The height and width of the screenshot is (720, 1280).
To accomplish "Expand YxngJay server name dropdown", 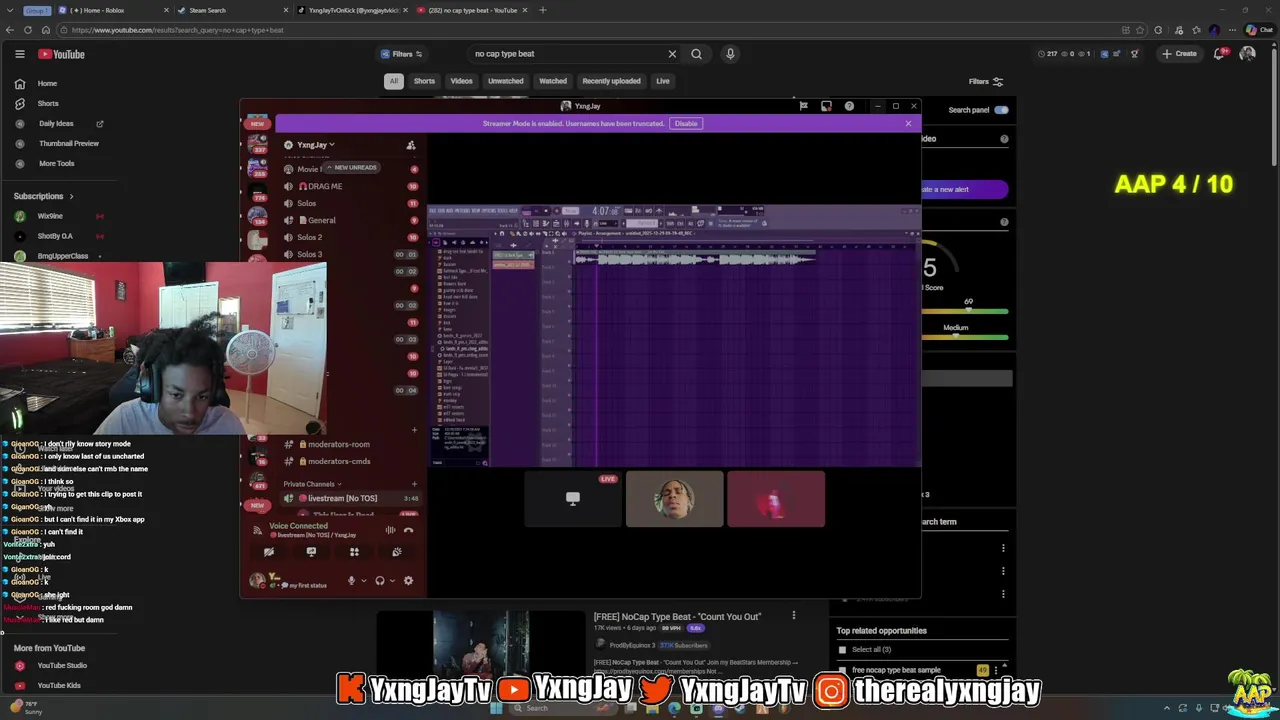I will [x=316, y=145].
